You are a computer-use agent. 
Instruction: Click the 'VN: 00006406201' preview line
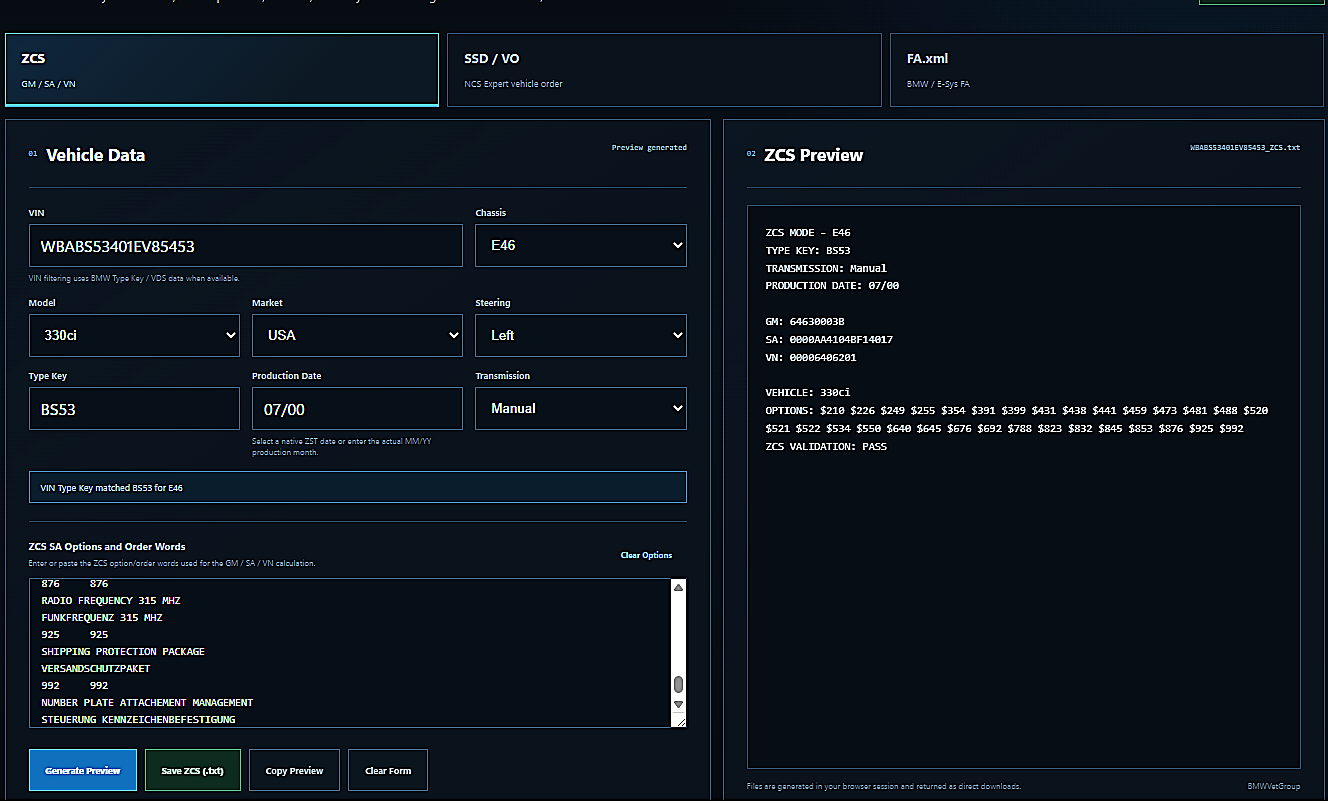point(811,358)
